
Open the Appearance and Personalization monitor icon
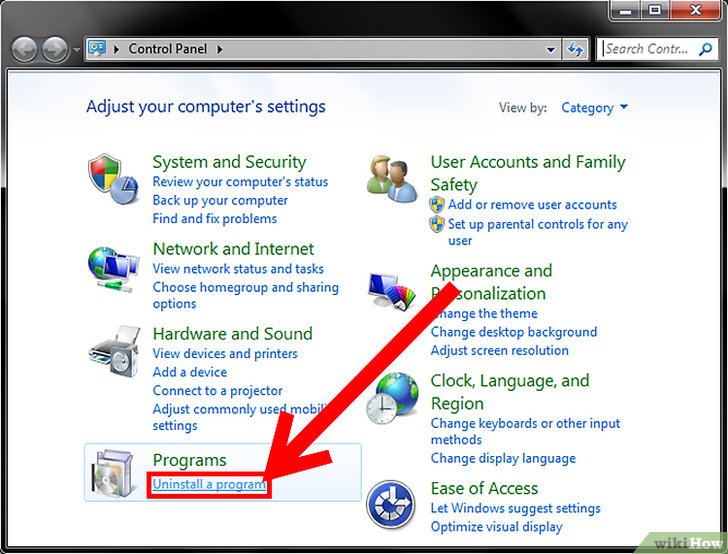coord(392,292)
